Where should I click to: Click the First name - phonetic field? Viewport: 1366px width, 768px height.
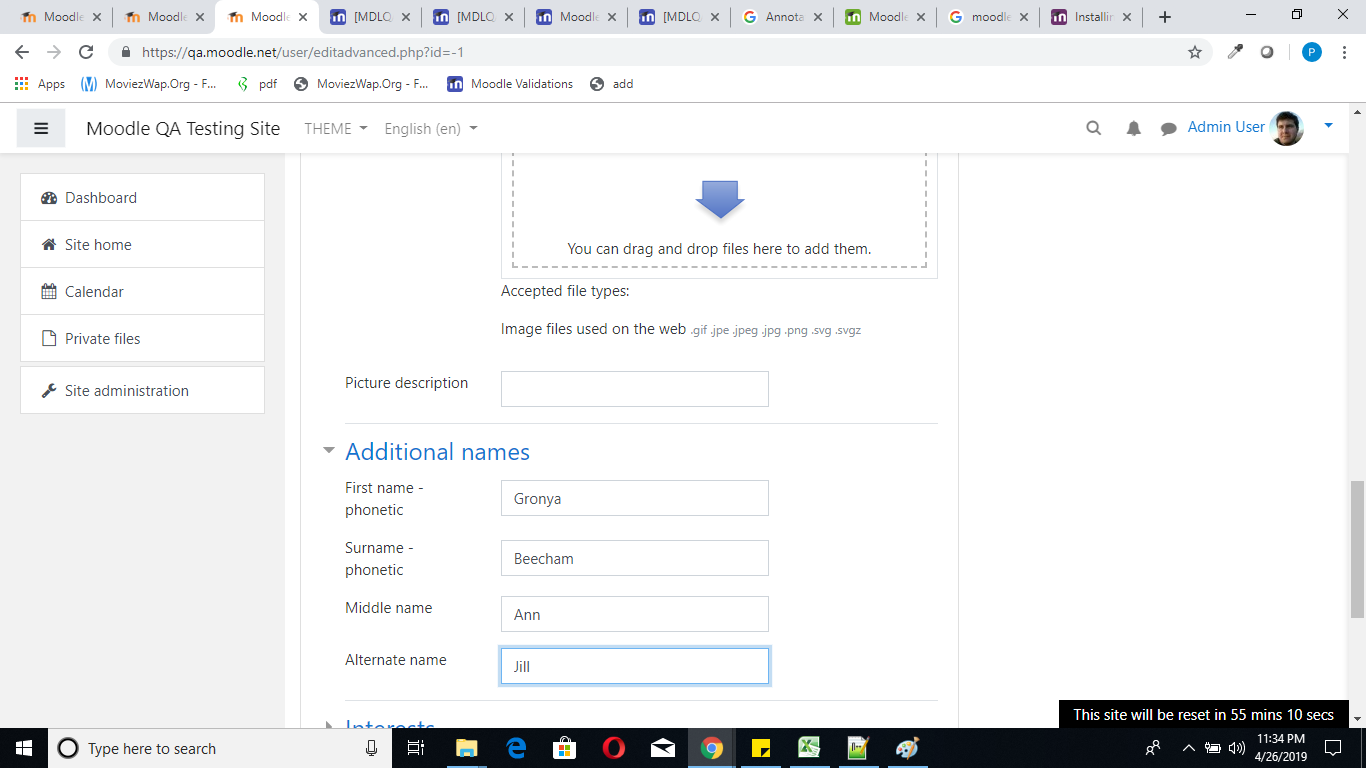click(x=635, y=498)
